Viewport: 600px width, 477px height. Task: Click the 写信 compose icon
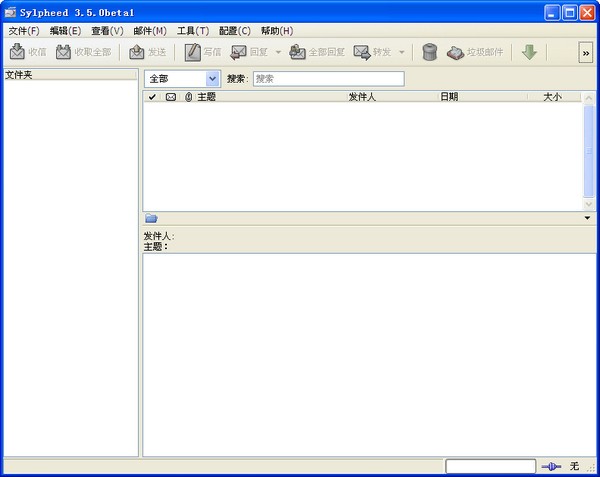pos(192,52)
